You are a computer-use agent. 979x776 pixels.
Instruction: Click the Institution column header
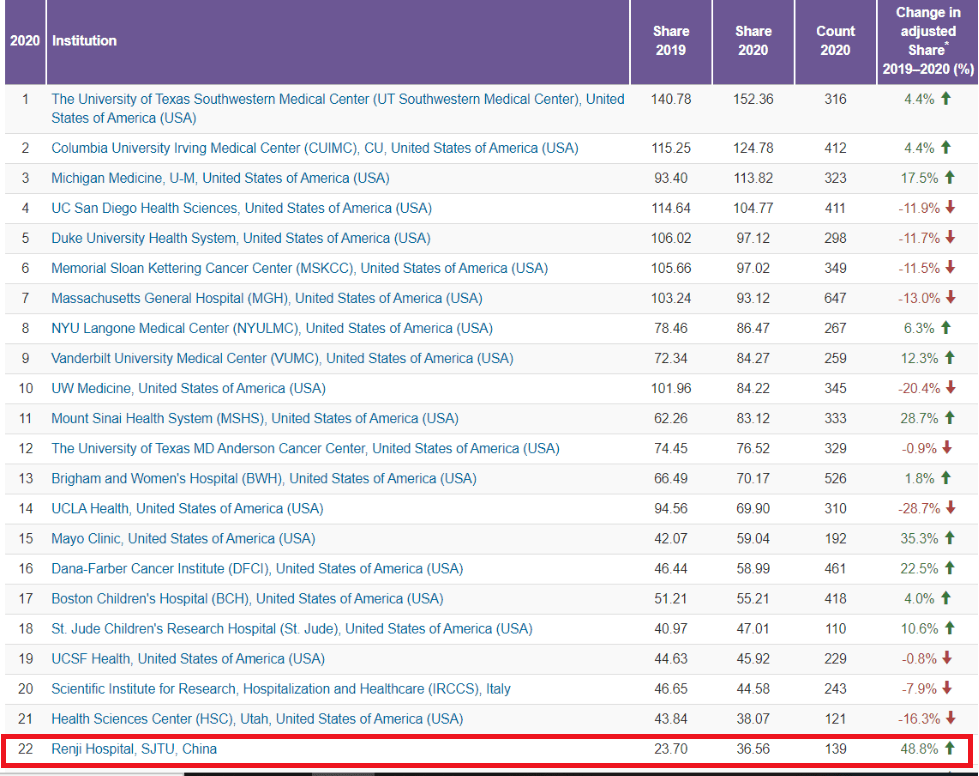[x=84, y=41]
